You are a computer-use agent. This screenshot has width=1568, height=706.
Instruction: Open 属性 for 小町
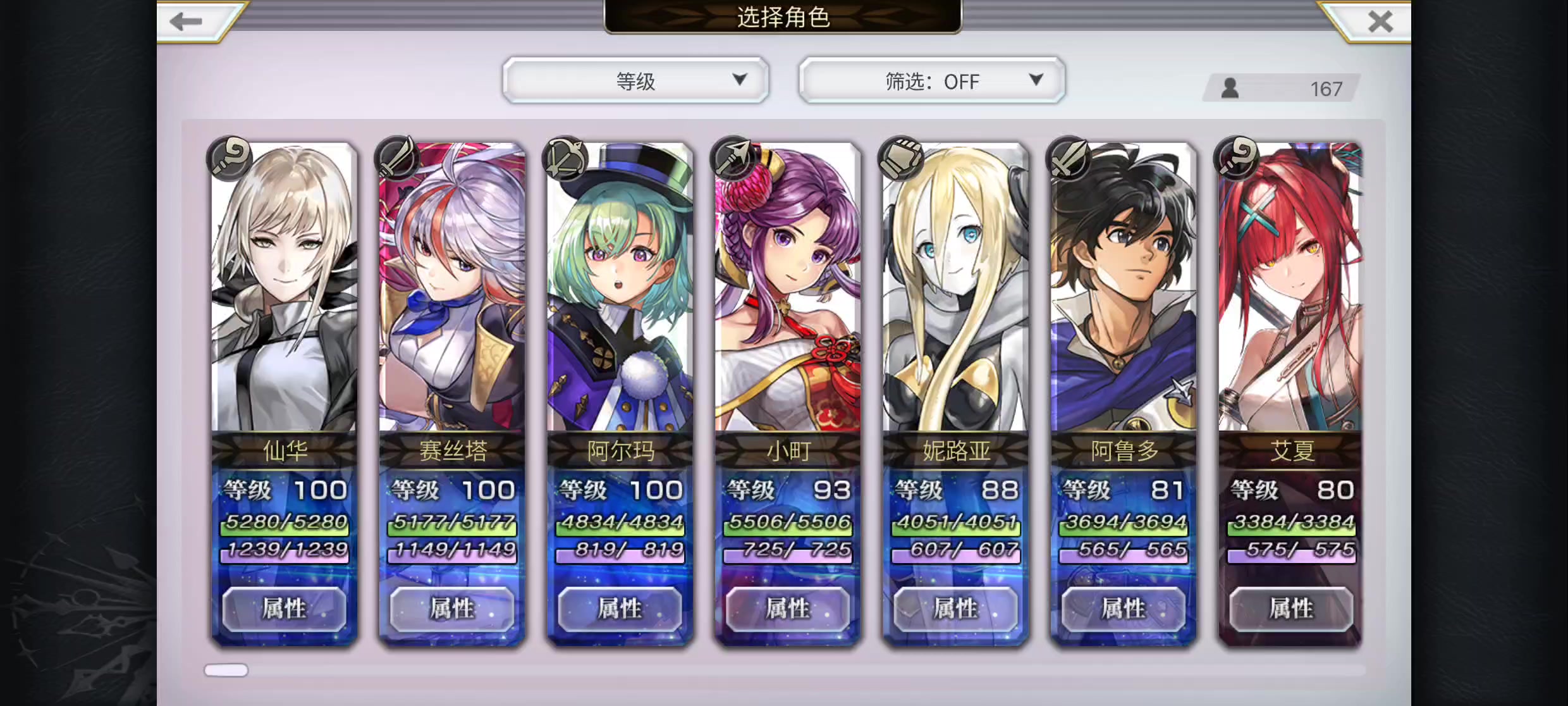coord(788,609)
